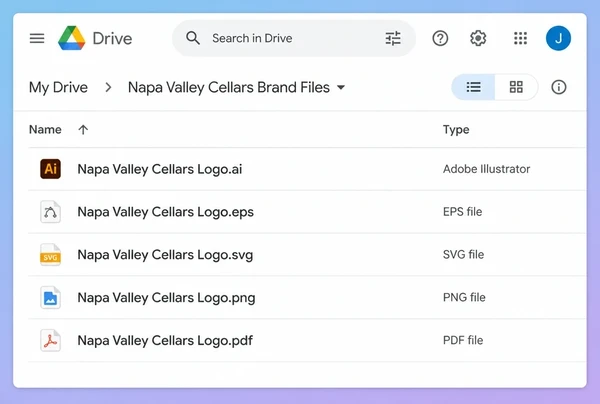600x404 pixels.
Task: Click the SVG file type cell
Action: pyautogui.click(x=463, y=254)
